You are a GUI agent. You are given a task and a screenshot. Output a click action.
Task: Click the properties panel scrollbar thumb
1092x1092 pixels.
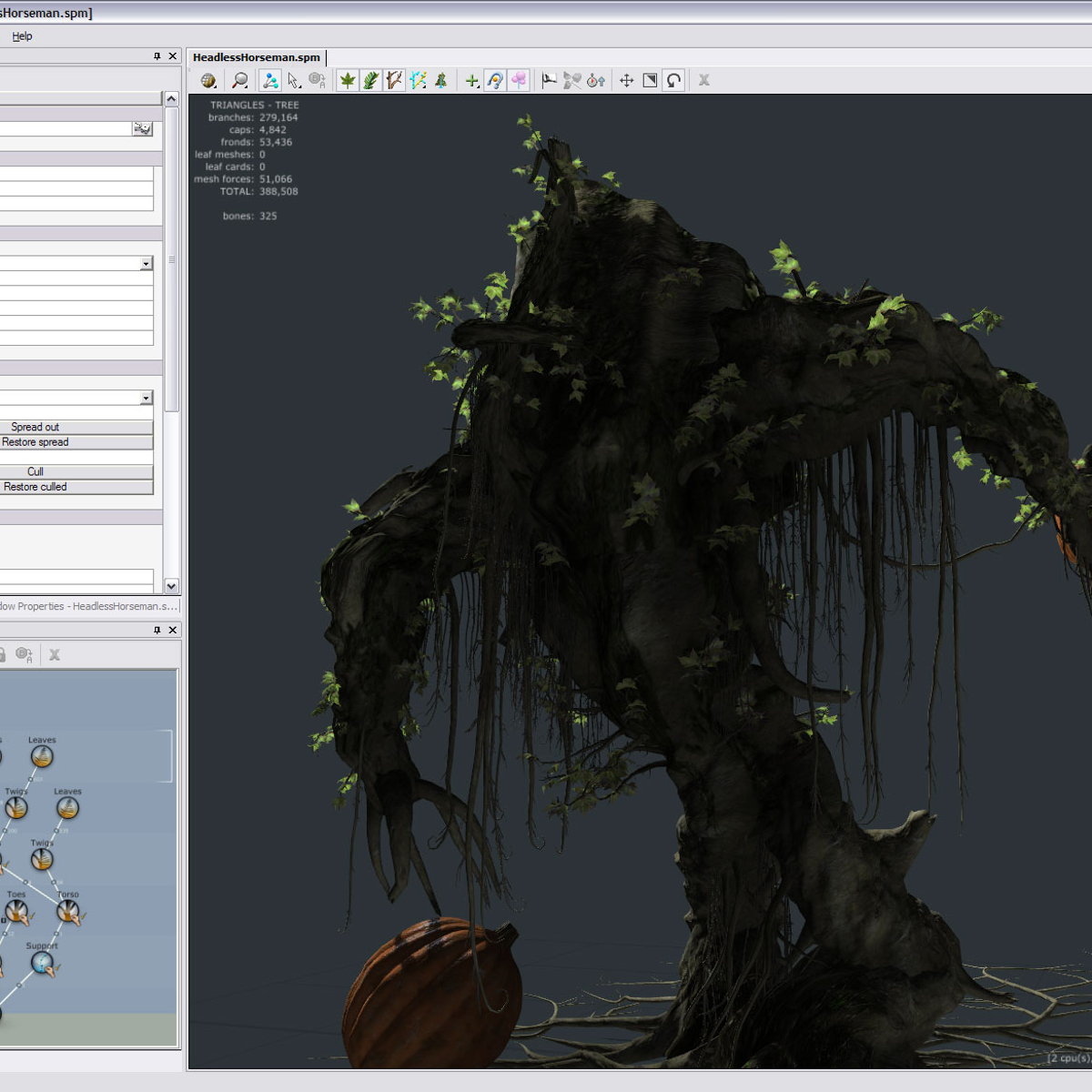[x=171, y=259]
